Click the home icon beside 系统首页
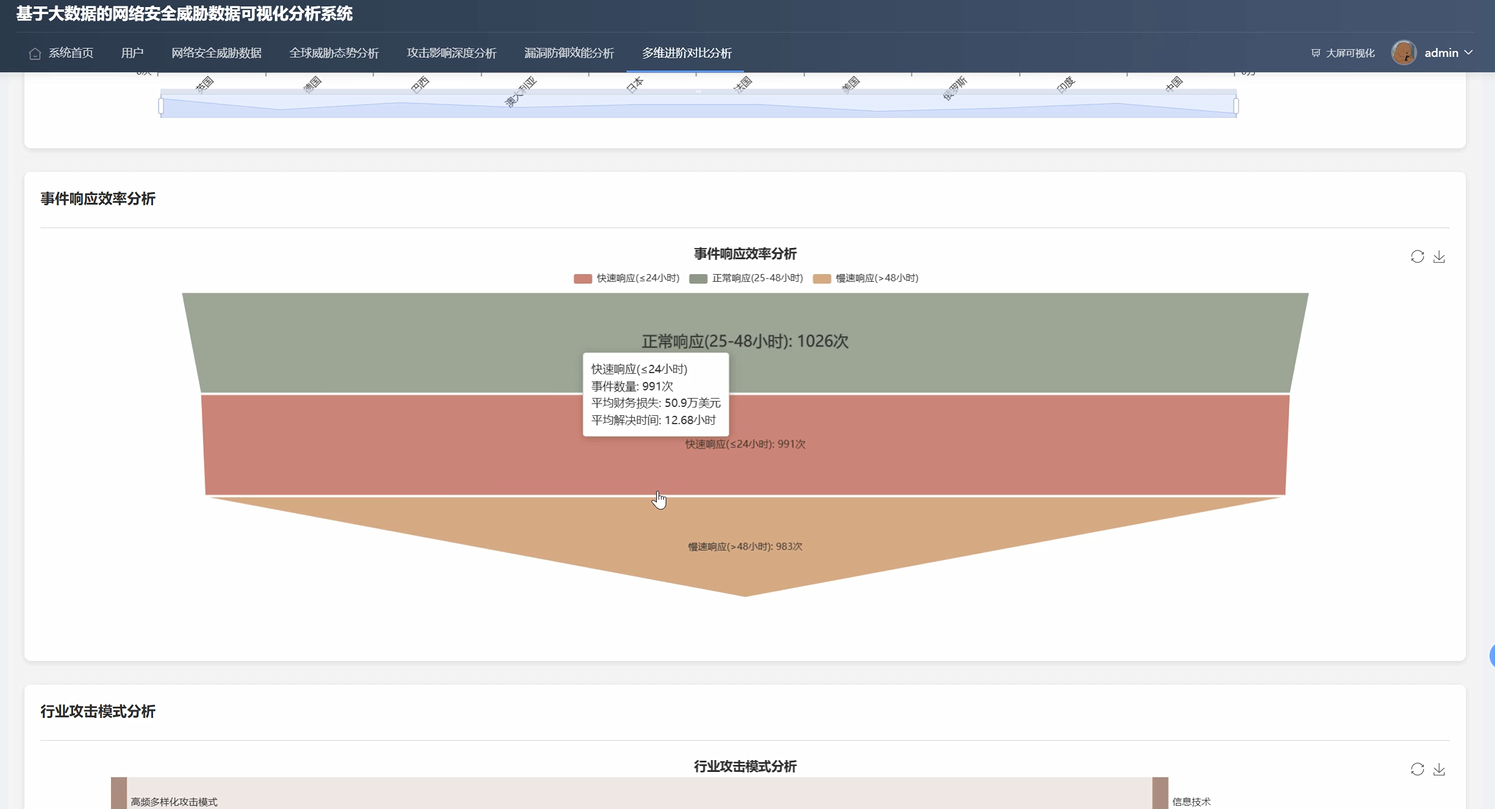The image size is (1495, 809). click(x=35, y=54)
